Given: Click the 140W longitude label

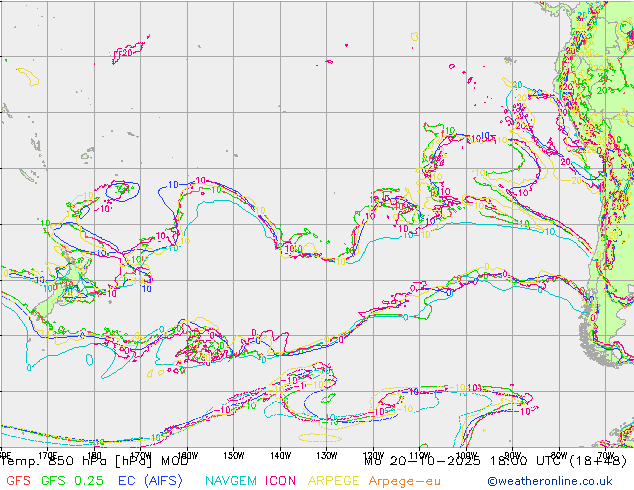Looking at the screenshot, I should pyautogui.click(x=281, y=456).
